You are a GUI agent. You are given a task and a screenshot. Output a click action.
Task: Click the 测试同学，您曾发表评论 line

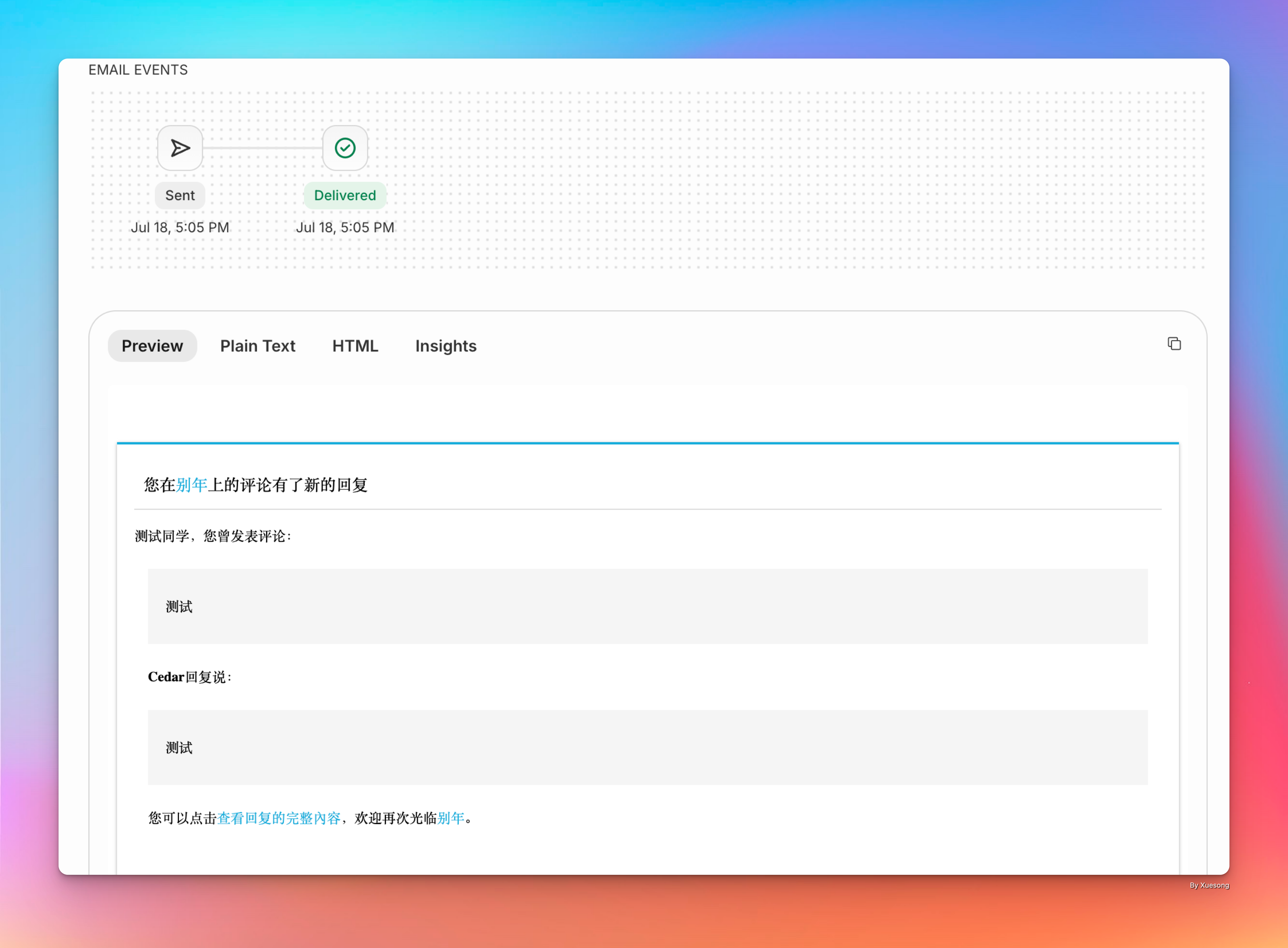(x=213, y=536)
